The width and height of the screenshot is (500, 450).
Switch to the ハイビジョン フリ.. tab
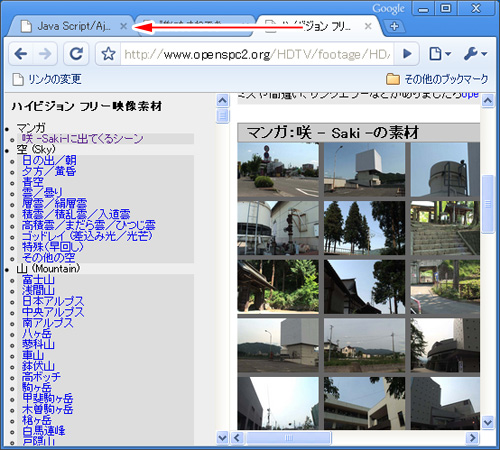click(x=317, y=26)
